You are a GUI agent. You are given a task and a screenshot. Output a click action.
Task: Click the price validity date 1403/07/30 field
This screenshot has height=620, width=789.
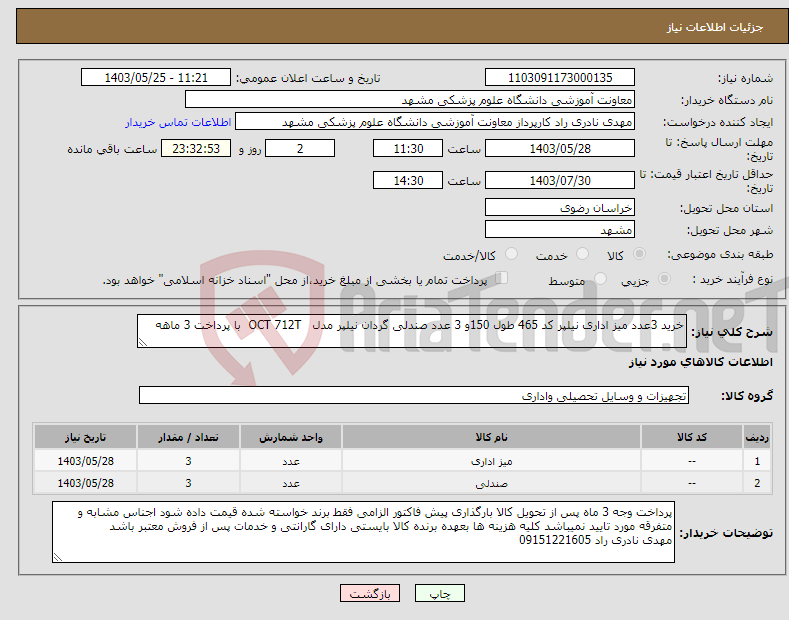pos(560,180)
